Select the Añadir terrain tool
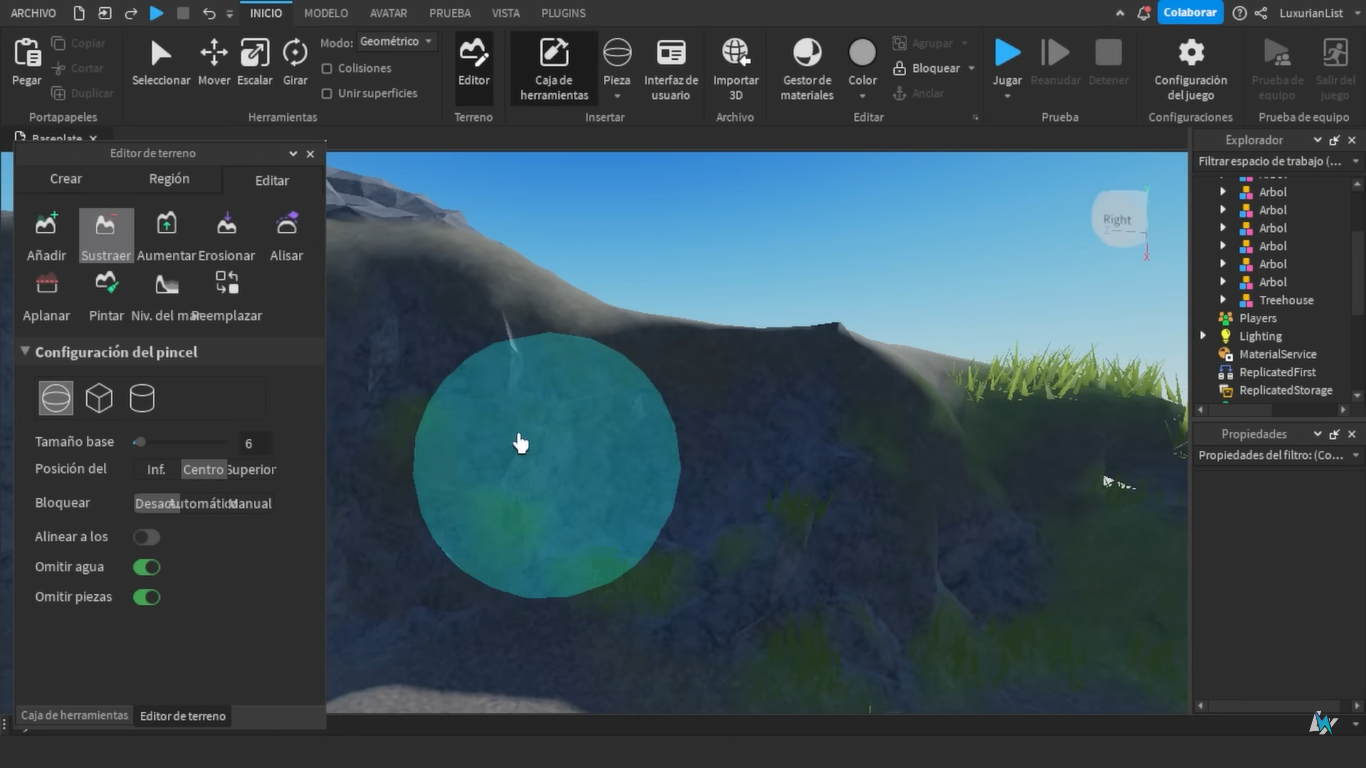 pyautogui.click(x=45, y=235)
